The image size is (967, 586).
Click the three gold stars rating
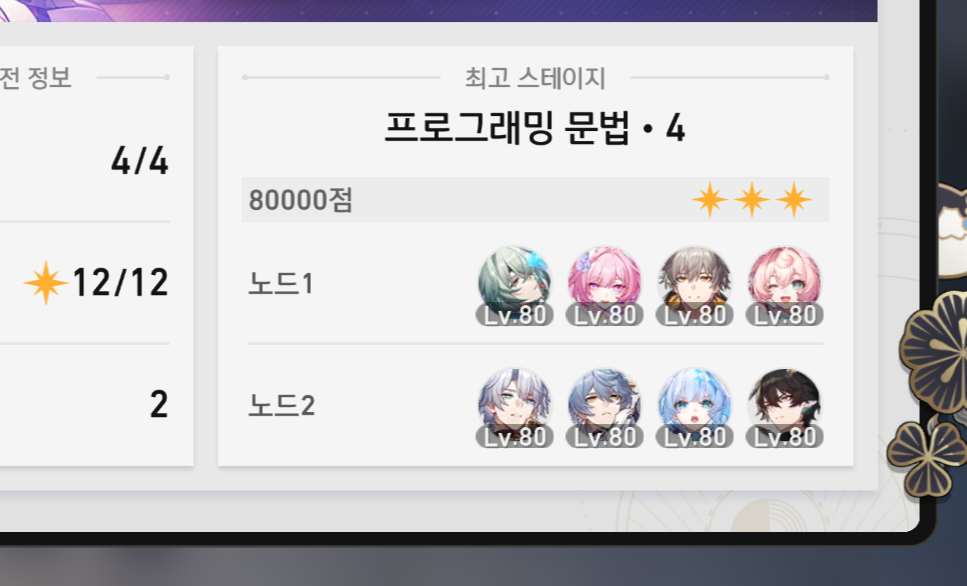(752, 200)
